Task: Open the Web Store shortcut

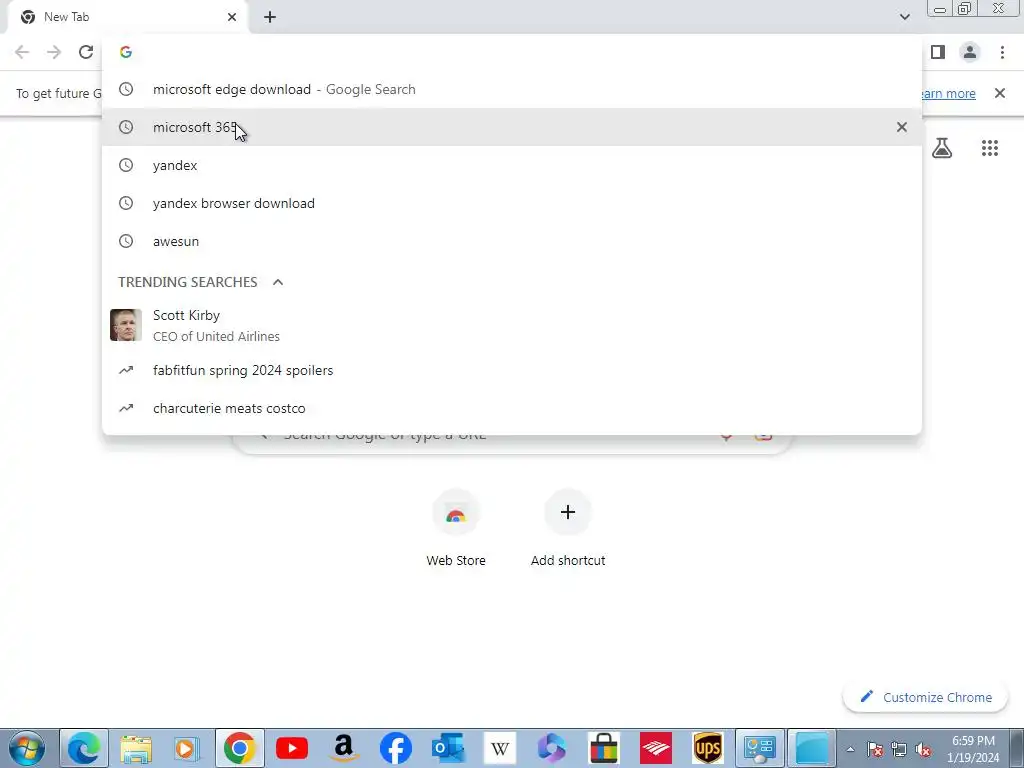Action: point(456,528)
